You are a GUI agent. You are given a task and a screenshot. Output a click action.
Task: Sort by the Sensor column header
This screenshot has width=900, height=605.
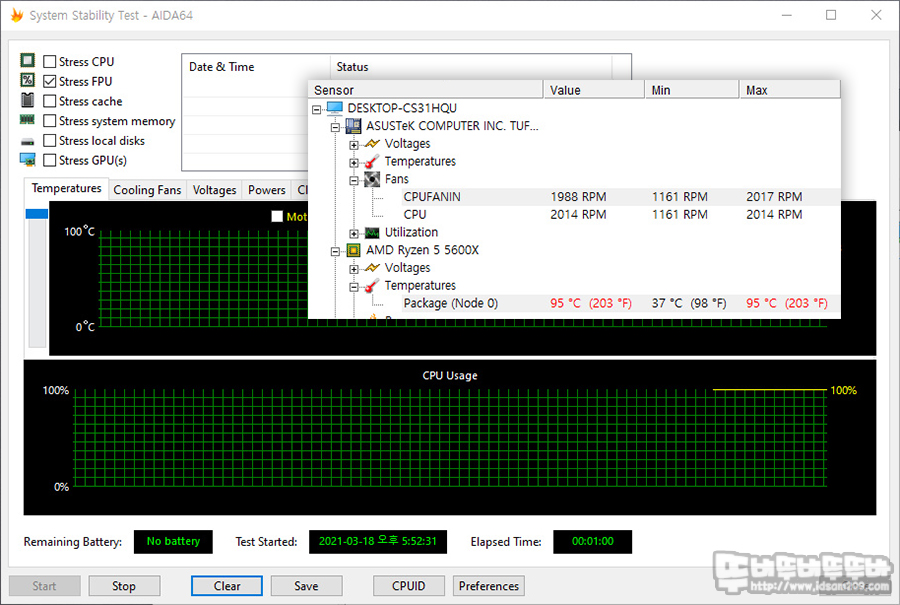click(x=425, y=90)
